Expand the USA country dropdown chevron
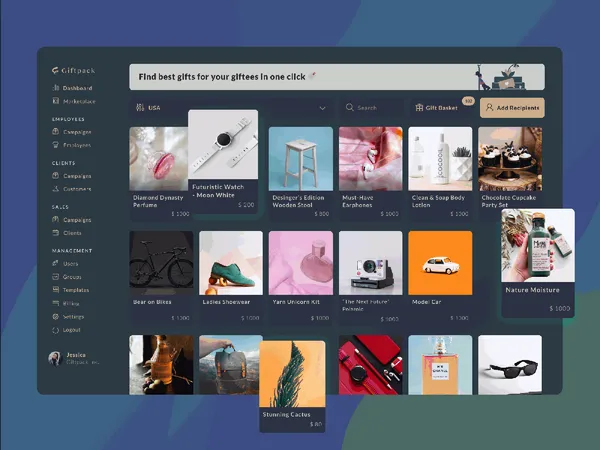The height and width of the screenshot is (450, 600). coord(323,108)
